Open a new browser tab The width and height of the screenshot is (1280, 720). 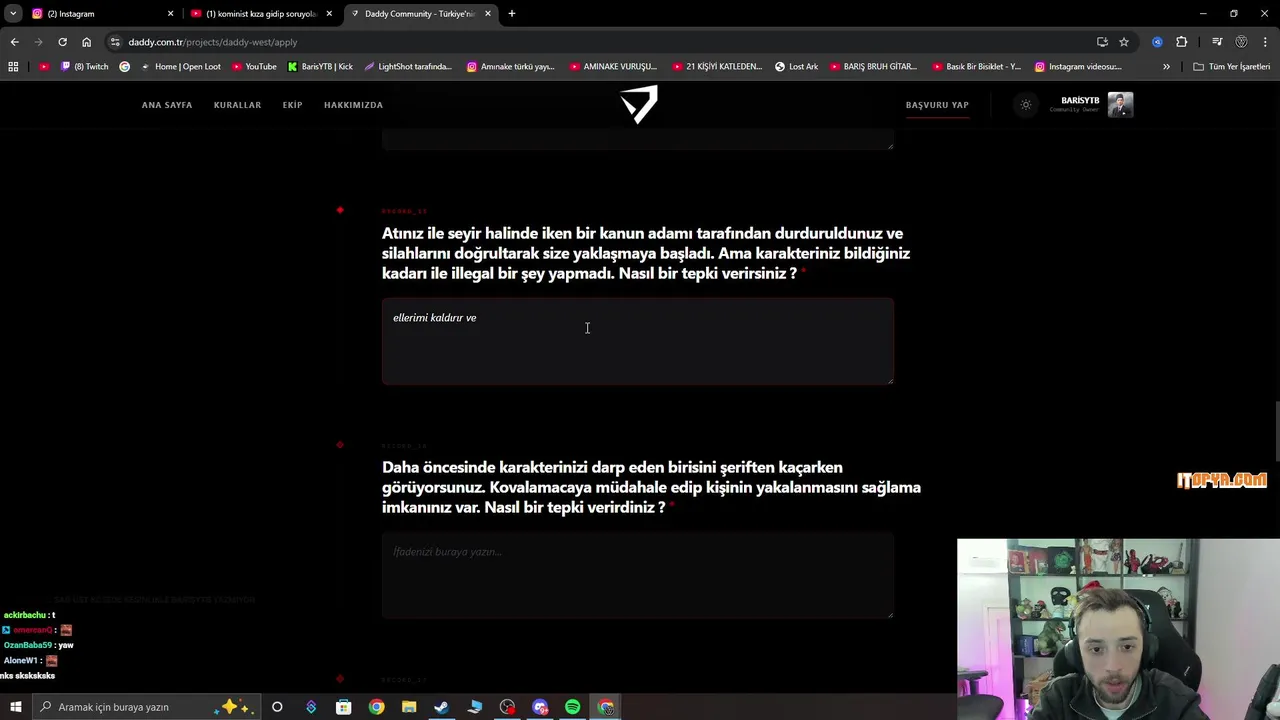pyautogui.click(x=512, y=14)
